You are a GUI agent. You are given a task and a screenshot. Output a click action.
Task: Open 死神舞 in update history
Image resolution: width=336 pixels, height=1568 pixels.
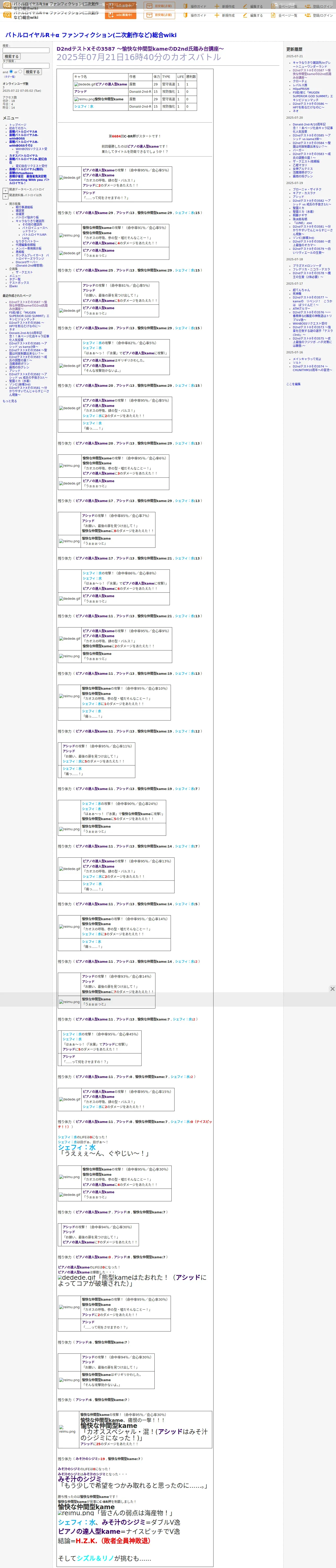point(297,294)
